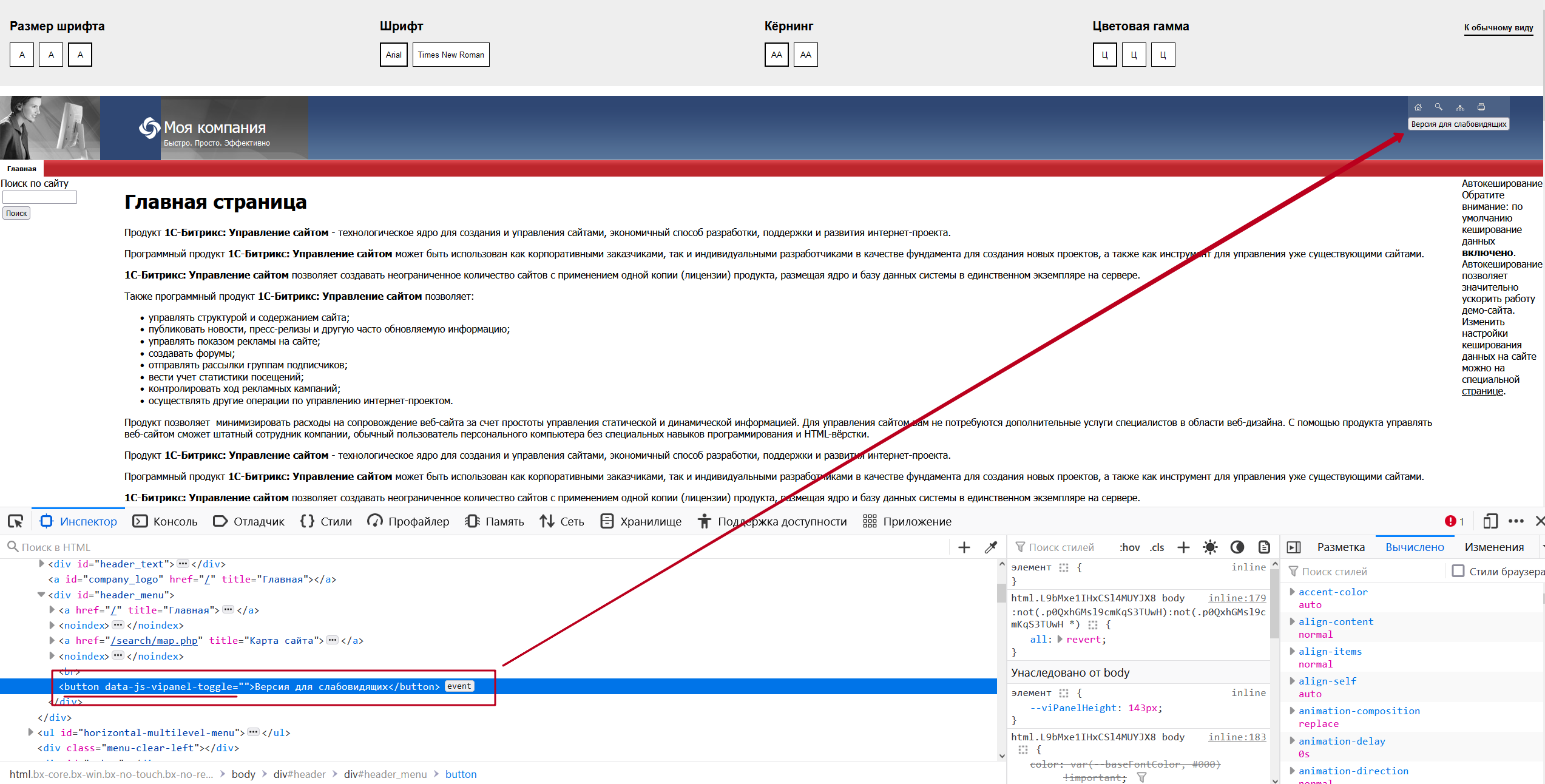Click "К обычному виду" link
This screenshot has width=1545, height=784.
[1498, 27]
